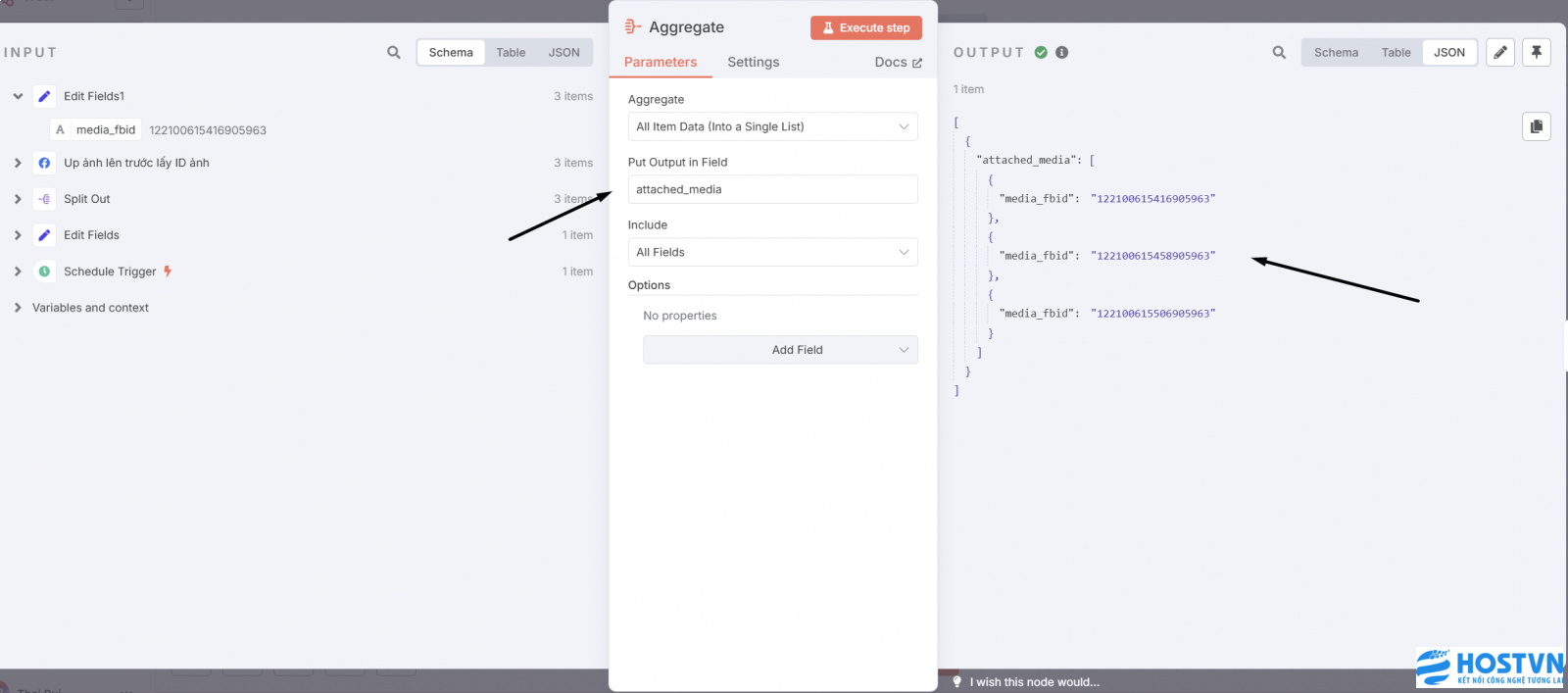Click the Edit Fields pencil icon

pyautogui.click(x=44, y=235)
